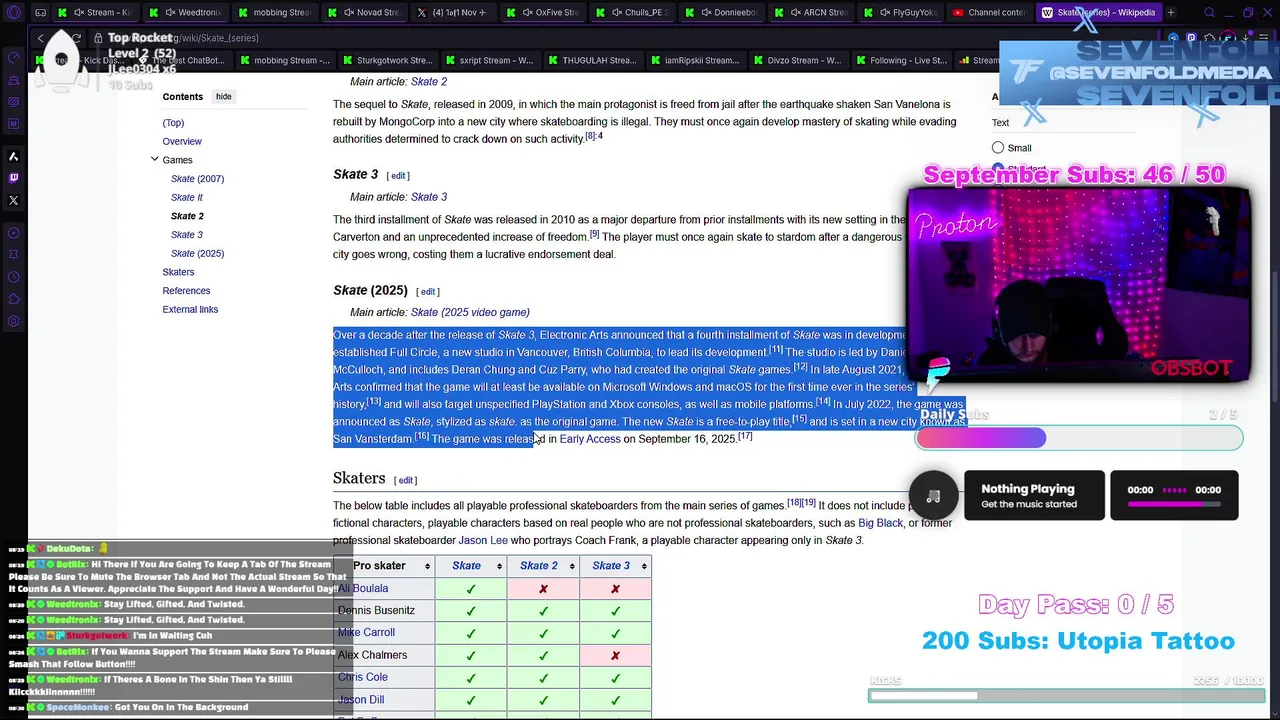This screenshot has width=1280, height=720.
Task: Open the Big Black link
Action: tap(880, 523)
